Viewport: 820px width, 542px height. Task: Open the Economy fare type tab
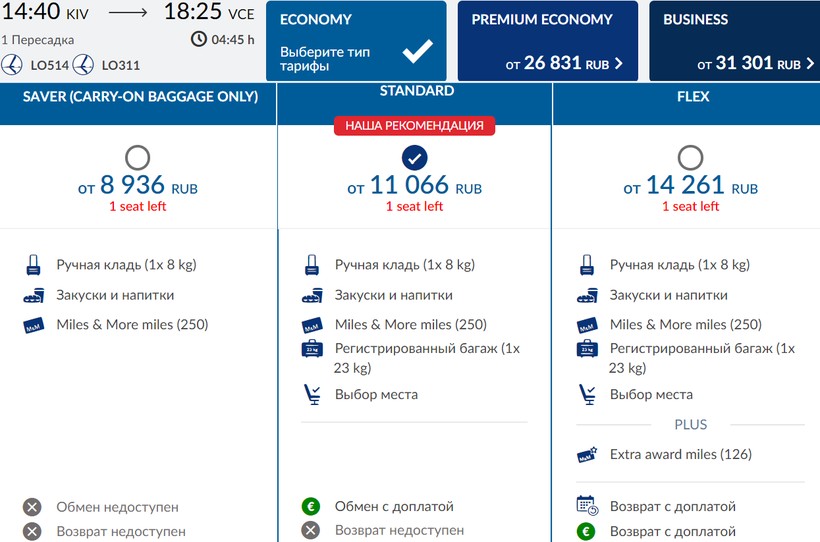click(355, 41)
